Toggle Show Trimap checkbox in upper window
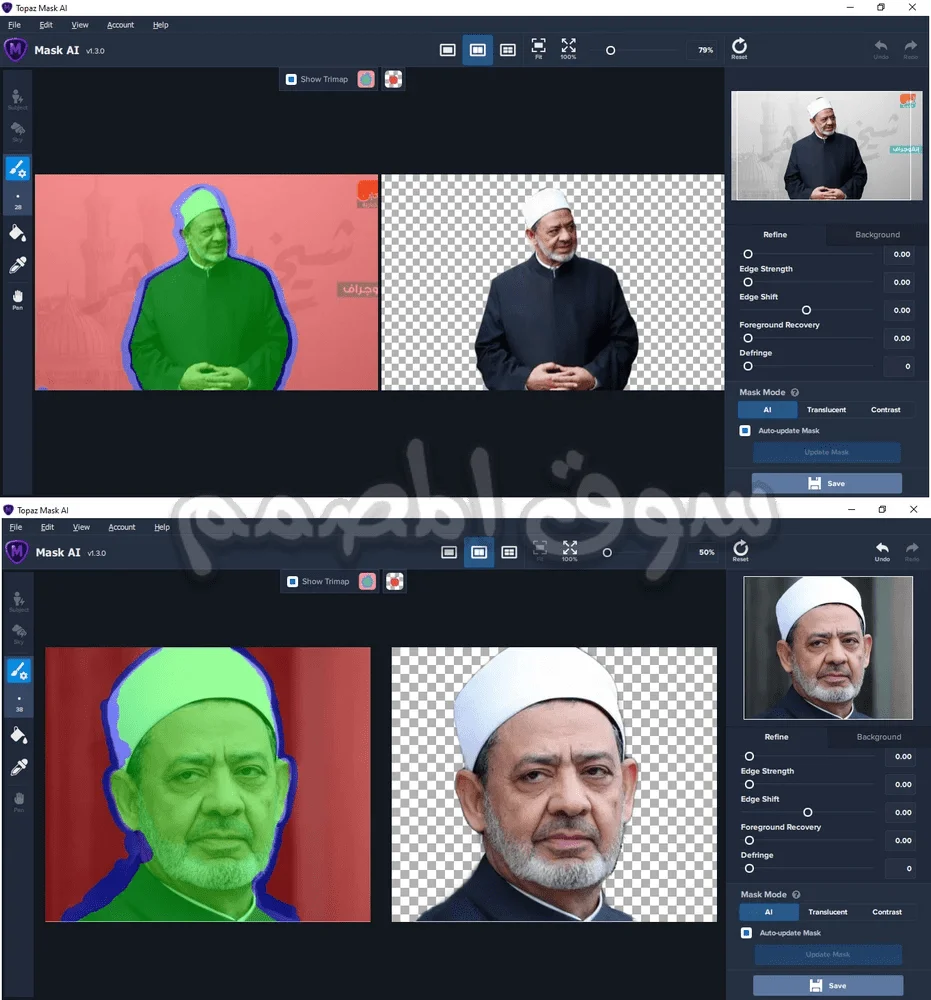 (x=291, y=79)
